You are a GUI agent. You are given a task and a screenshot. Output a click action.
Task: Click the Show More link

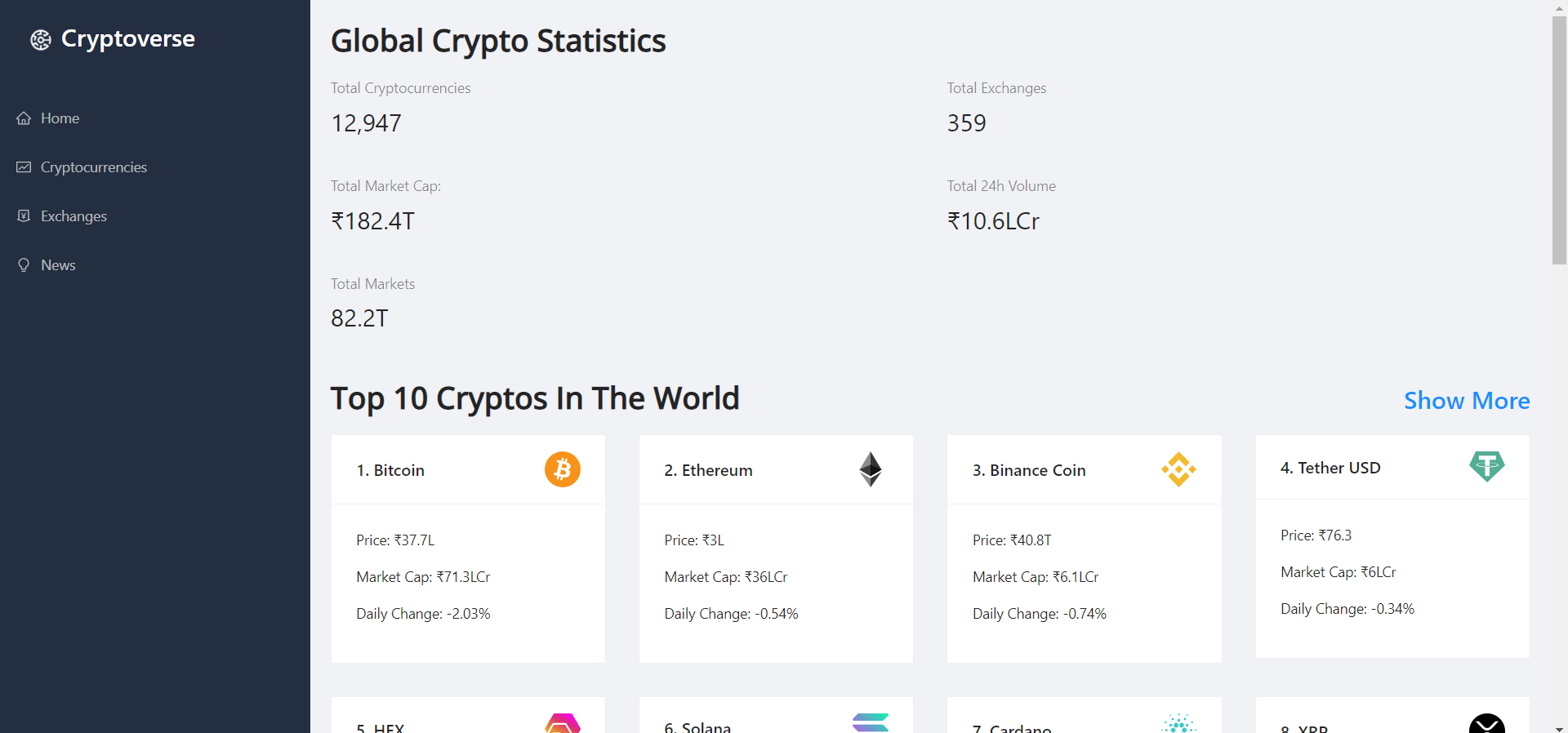pyautogui.click(x=1467, y=401)
